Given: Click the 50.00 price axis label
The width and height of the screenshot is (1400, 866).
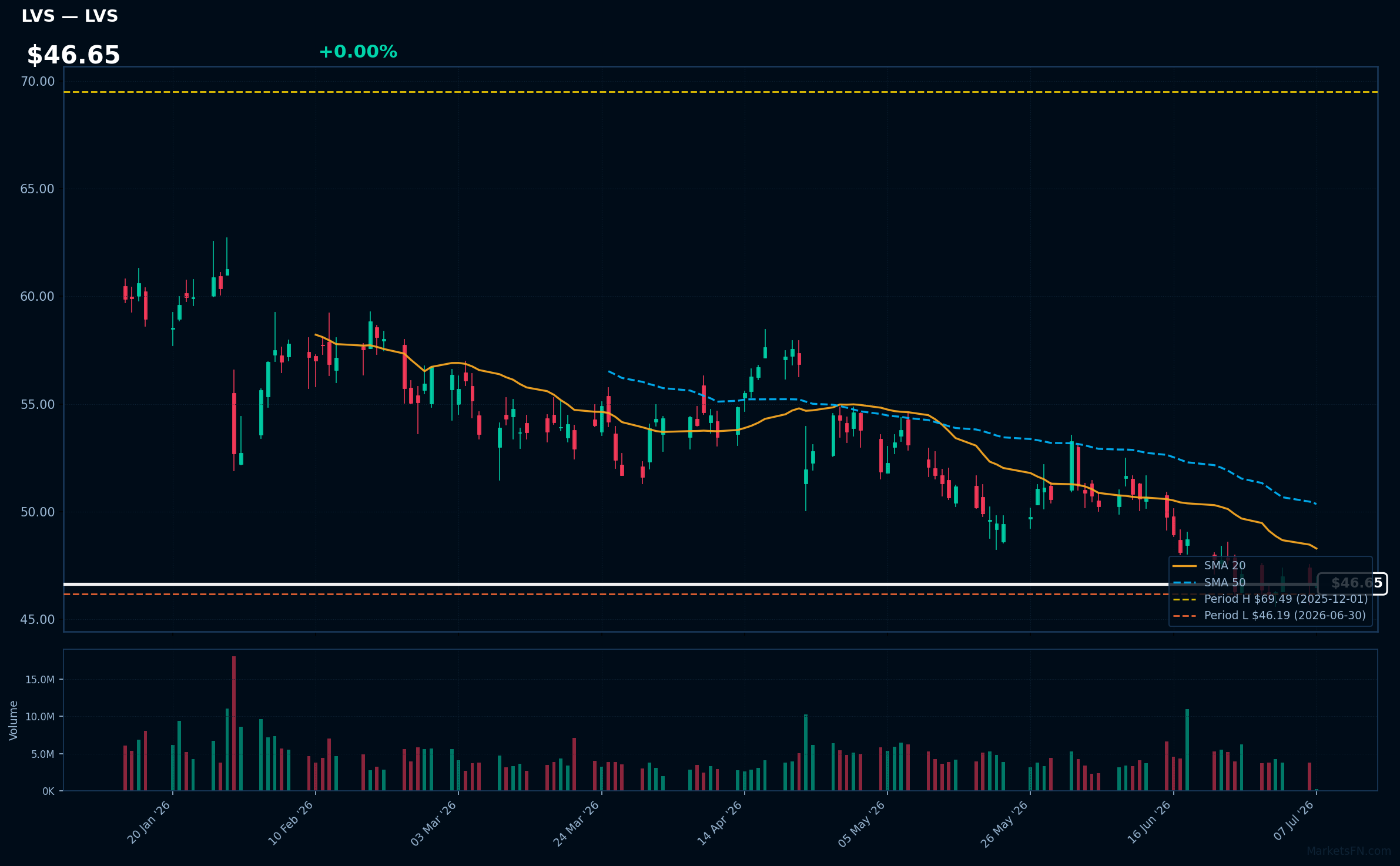Looking at the screenshot, I should [x=38, y=512].
